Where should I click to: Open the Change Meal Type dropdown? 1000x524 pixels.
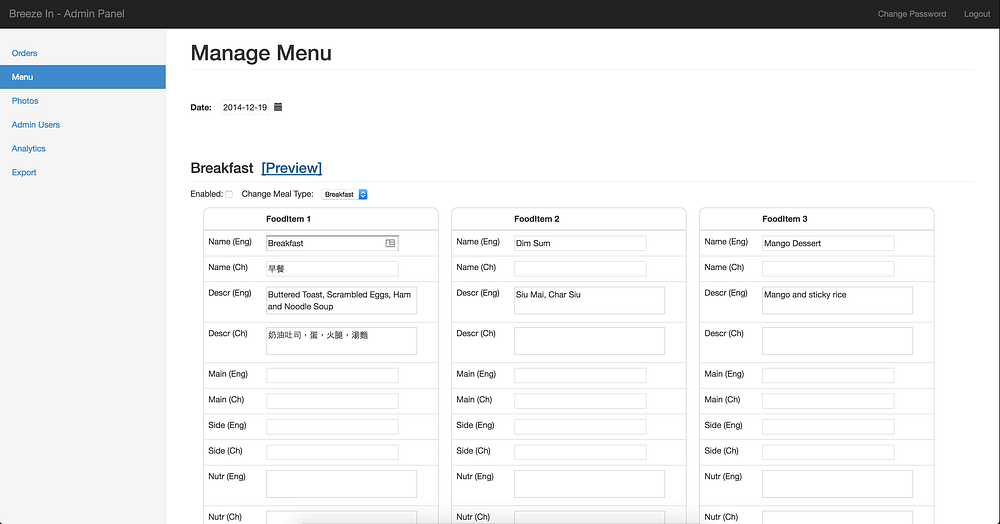point(344,194)
